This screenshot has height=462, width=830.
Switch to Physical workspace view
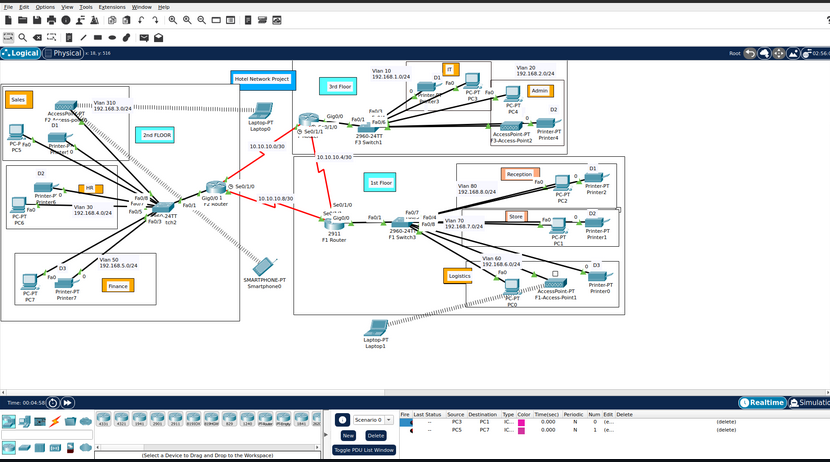[x=63, y=53]
